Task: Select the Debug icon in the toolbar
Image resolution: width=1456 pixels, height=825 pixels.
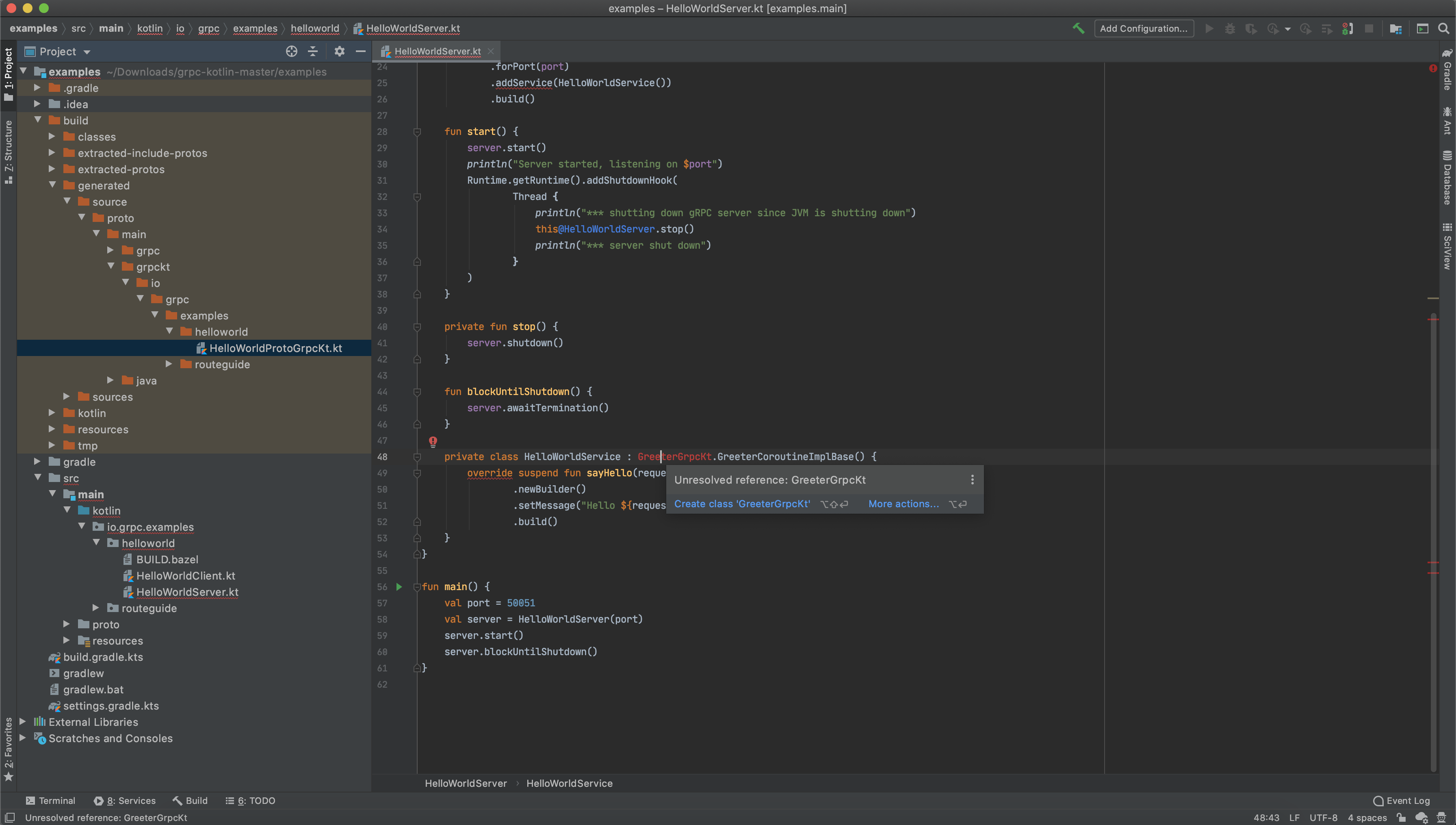Action: click(x=1230, y=28)
